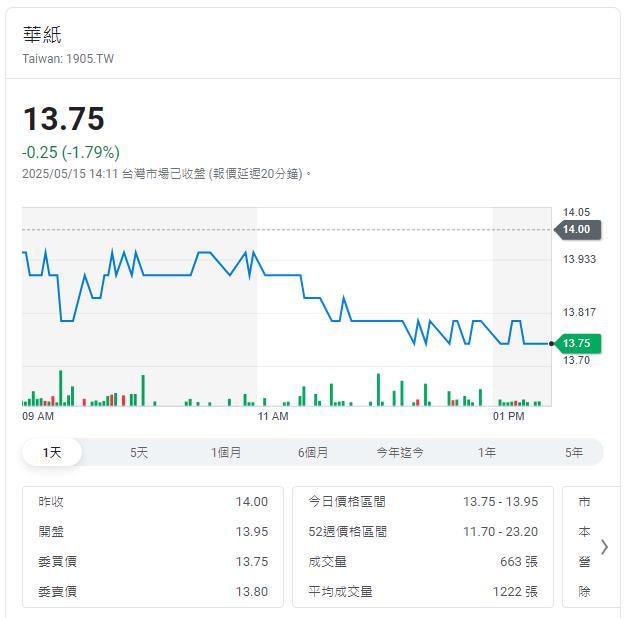Viewport: 634px width, 618px height.
Task: Click the green 13.75 price marker on chart
Action: 577,343
